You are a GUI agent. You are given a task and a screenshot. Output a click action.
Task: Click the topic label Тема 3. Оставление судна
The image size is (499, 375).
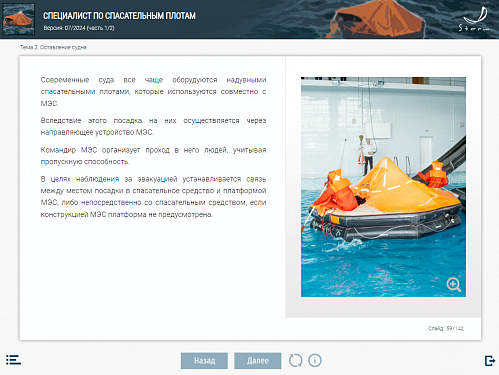point(53,47)
